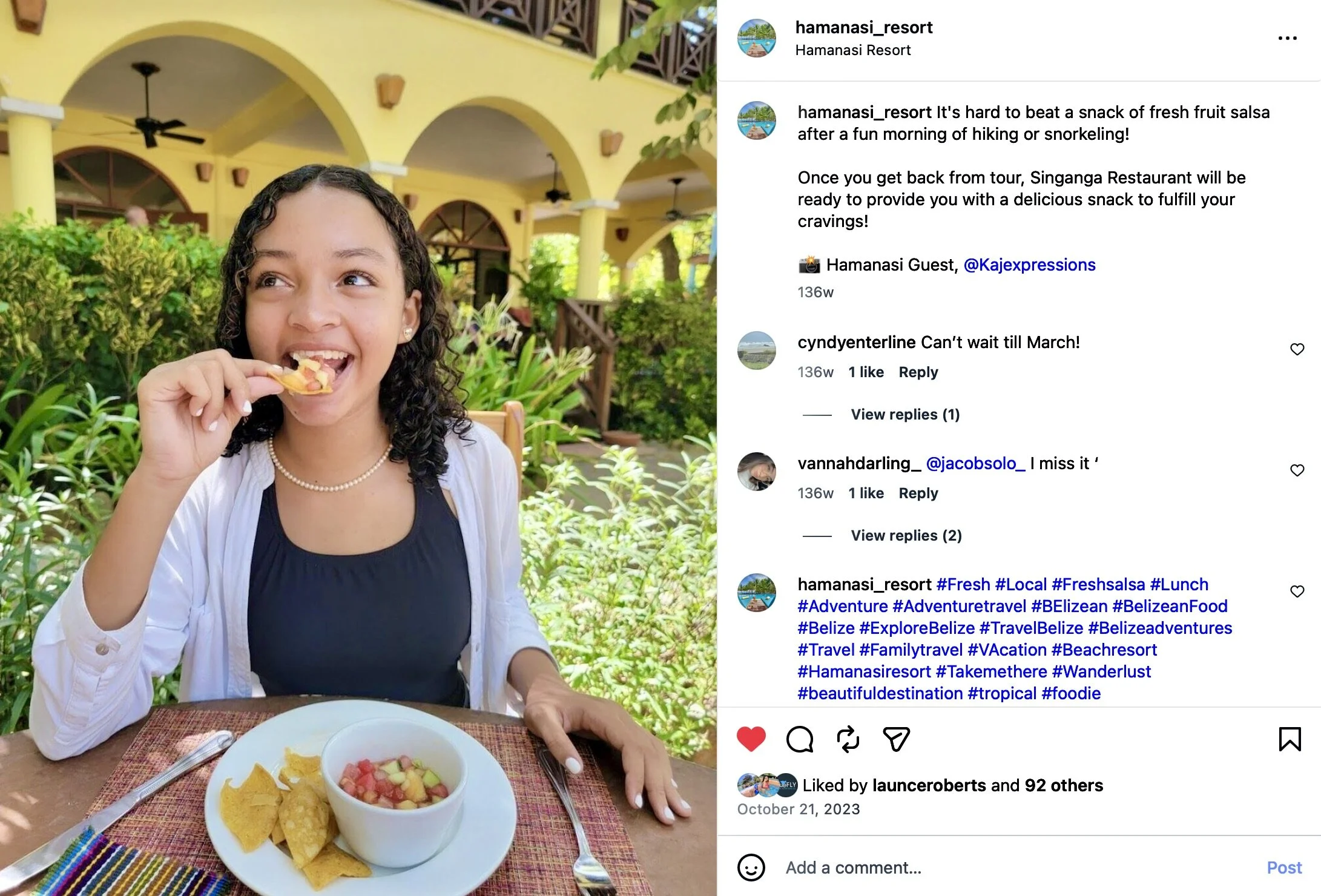Open the @Kajexpressions profile link
1321x896 pixels.
[1029, 265]
